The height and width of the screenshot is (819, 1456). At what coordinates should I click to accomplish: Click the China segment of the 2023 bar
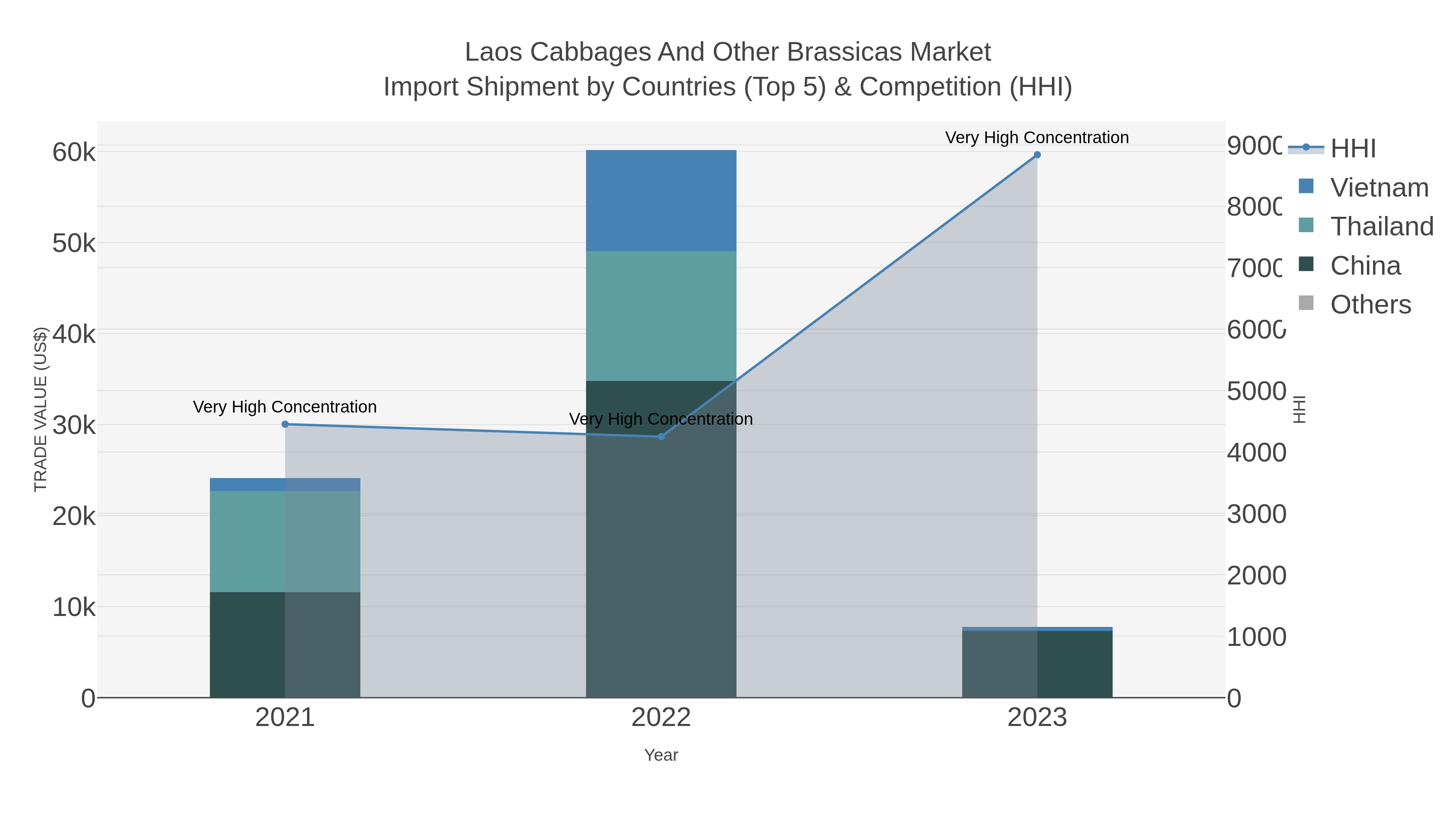pos(1037,664)
